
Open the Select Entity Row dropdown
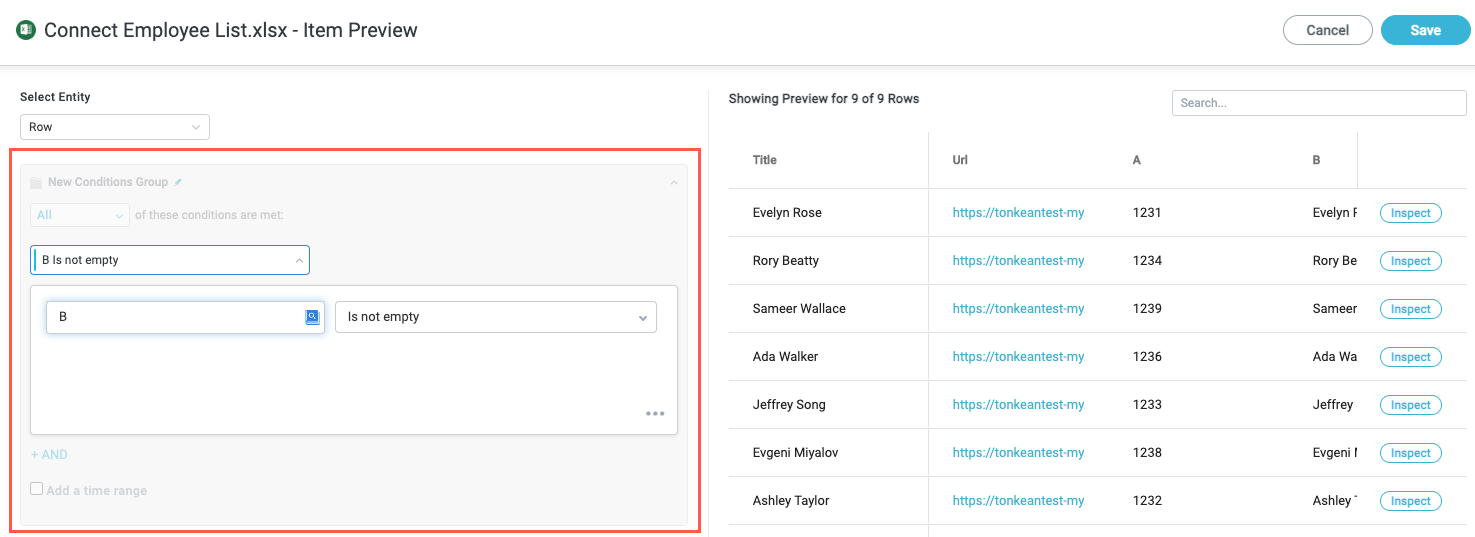(x=115, y=127)
